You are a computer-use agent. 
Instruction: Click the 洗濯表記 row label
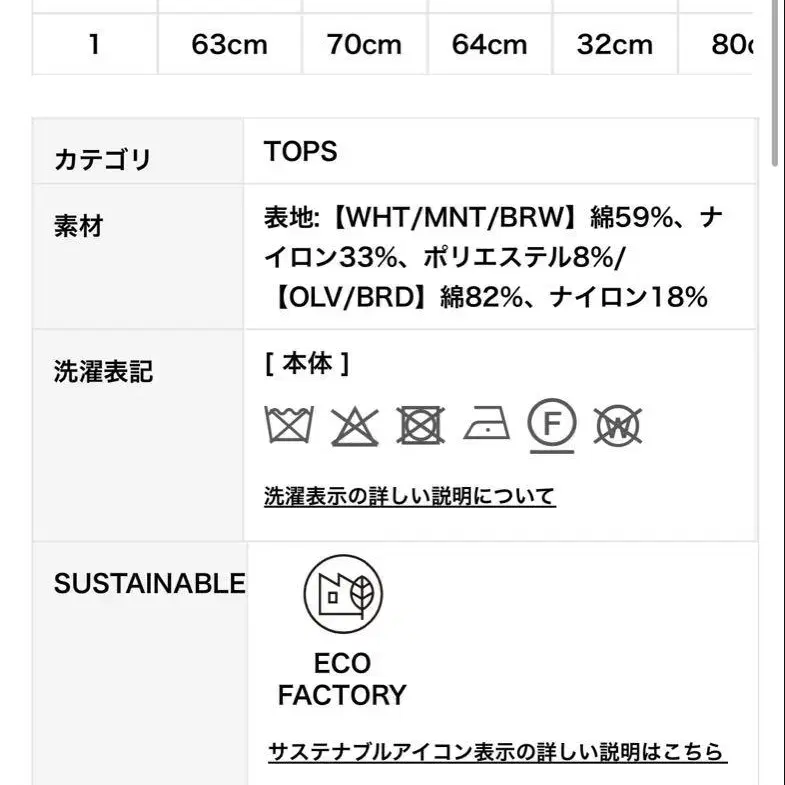point(103,372)
